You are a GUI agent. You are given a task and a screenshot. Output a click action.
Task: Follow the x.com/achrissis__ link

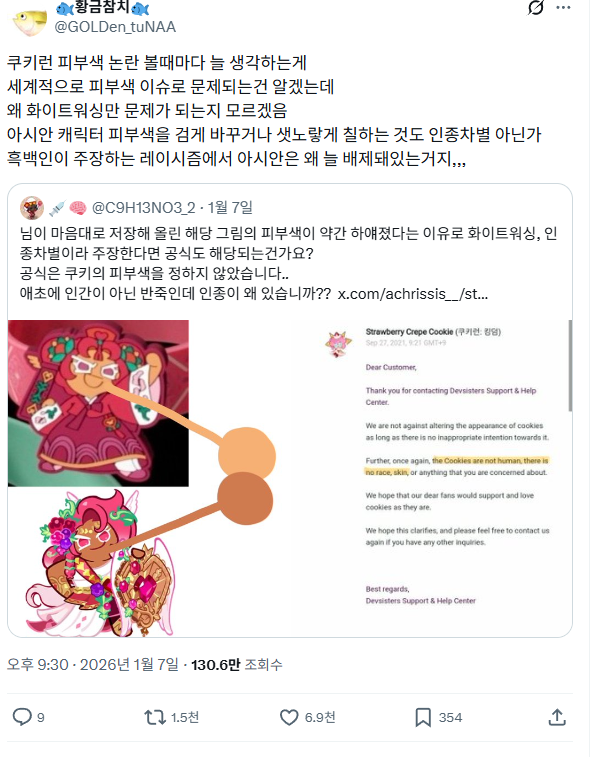413,294
